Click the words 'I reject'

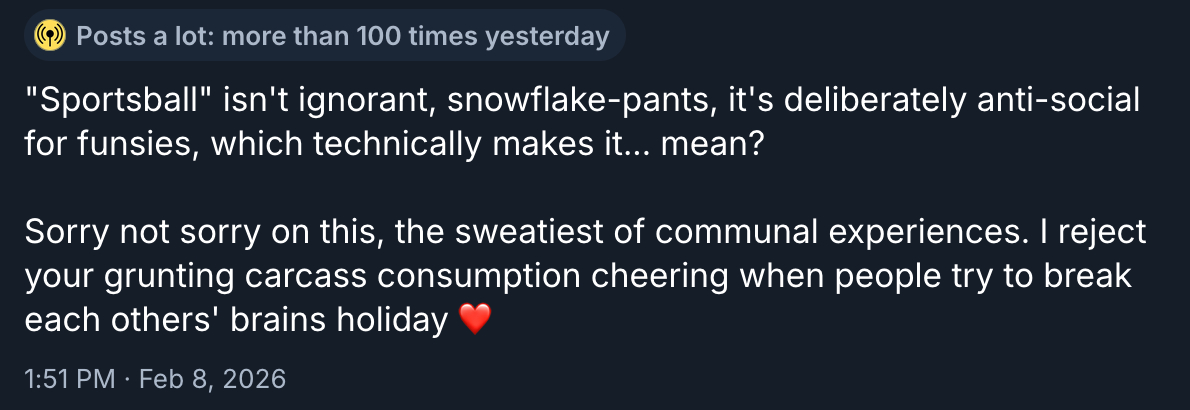click(x=1092, y=233)
